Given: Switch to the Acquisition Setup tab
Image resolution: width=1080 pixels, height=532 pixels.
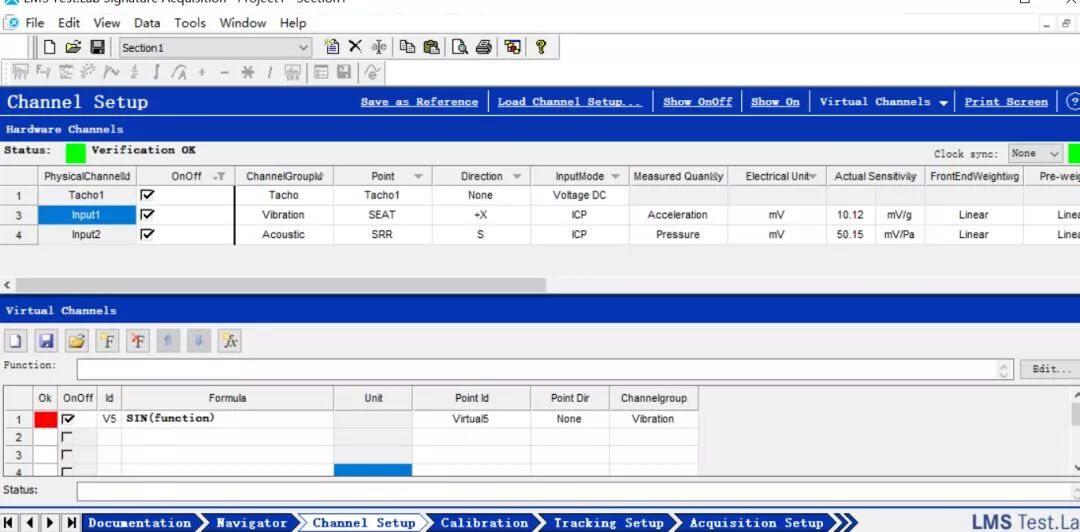Looking at the screenshot, I should [756, 523].
